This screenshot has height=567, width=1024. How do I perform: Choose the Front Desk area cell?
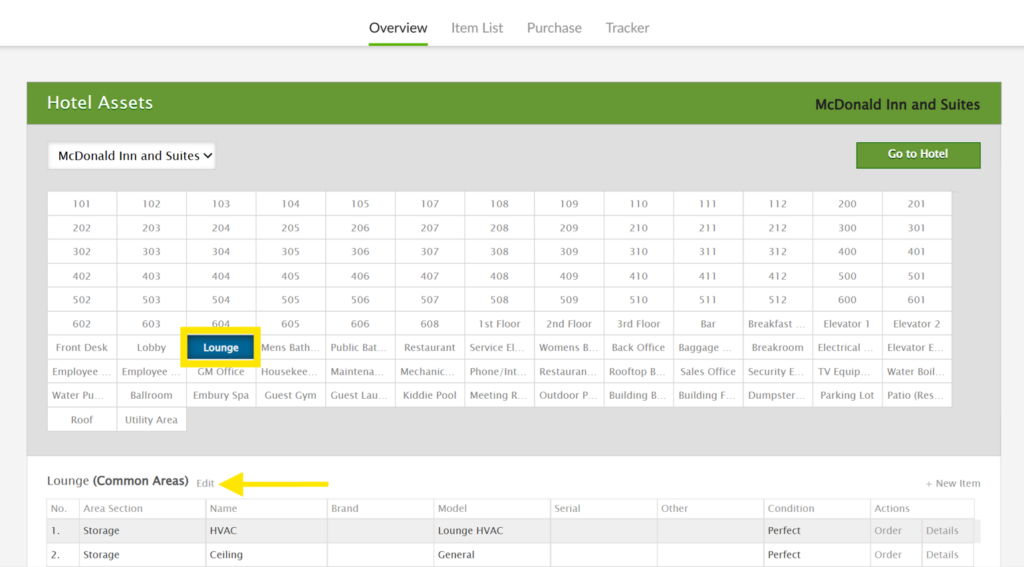82,348
